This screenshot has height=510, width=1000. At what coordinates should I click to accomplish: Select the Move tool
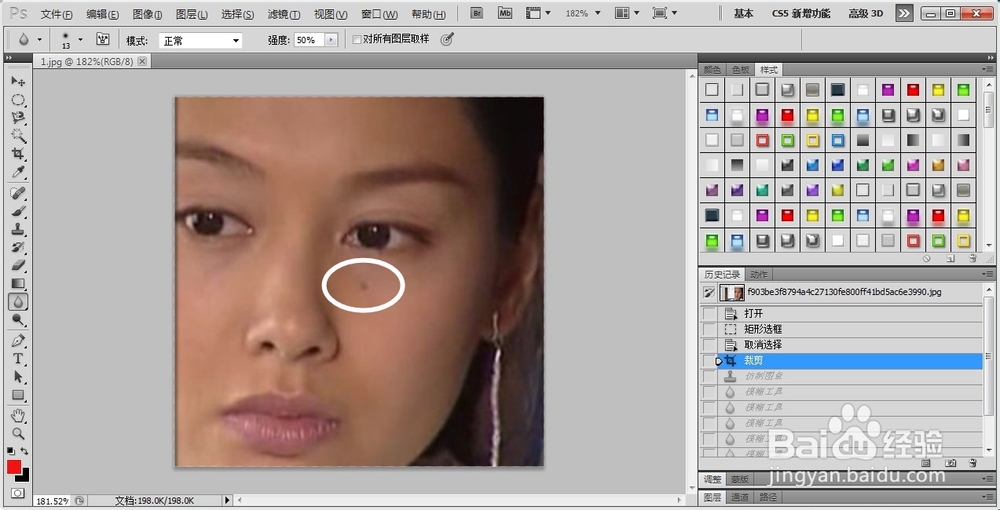coord(18,82)
